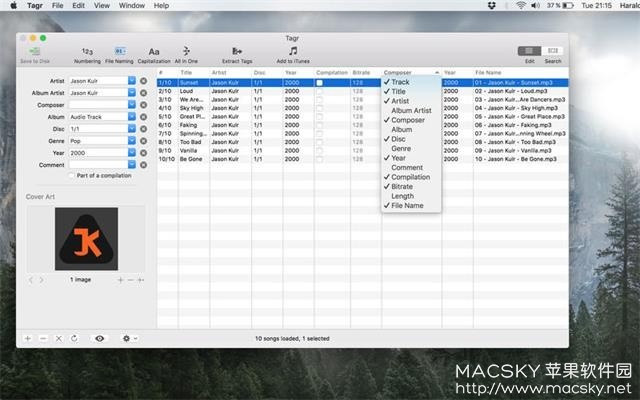This screenshot has height=400, width=640.
Task: Clear the Album field
Action: click(x=143, y=117)
